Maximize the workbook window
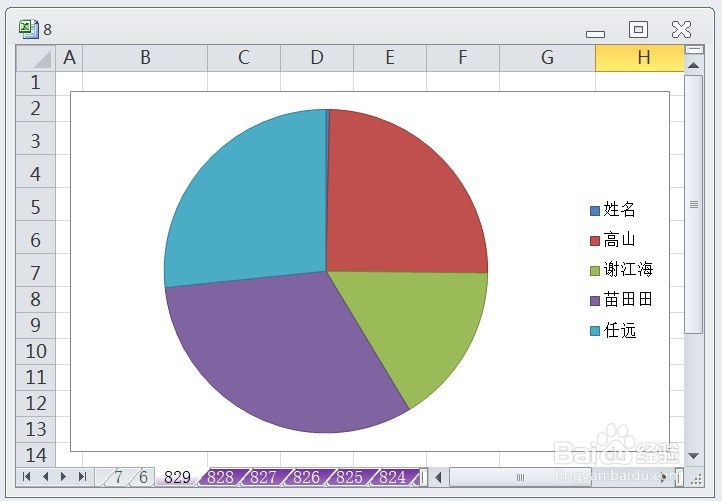The height and width of the screenshot is (501, 722). click(x=638, y=29)
